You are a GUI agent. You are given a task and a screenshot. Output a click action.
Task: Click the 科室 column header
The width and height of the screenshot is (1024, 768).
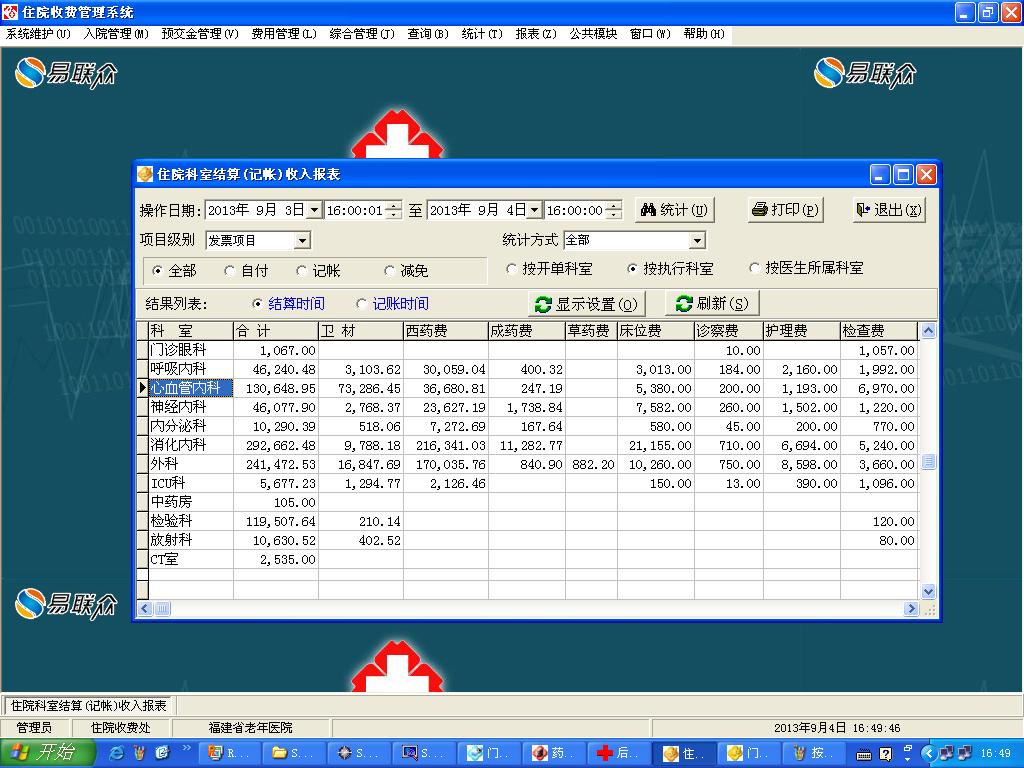(191, 330)
